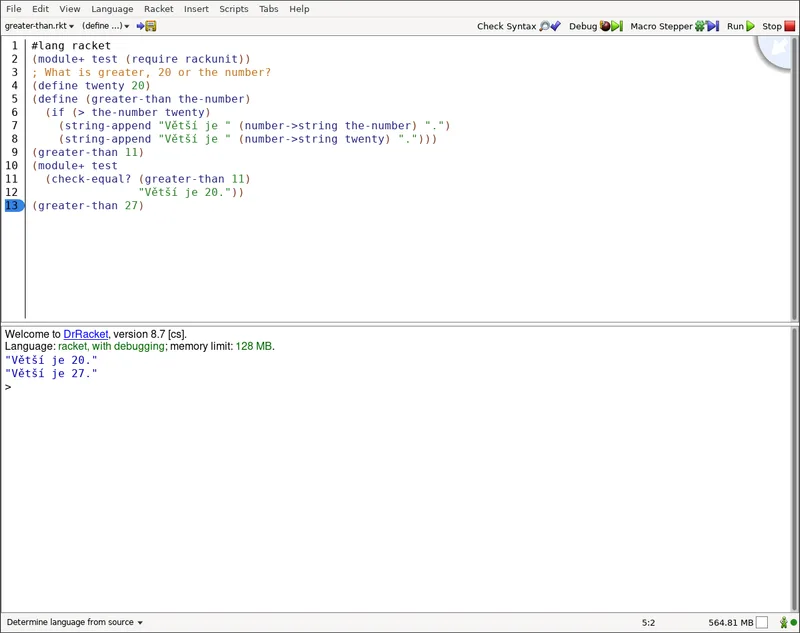Open the Help menu
The image size is (800, 633).
299,9
